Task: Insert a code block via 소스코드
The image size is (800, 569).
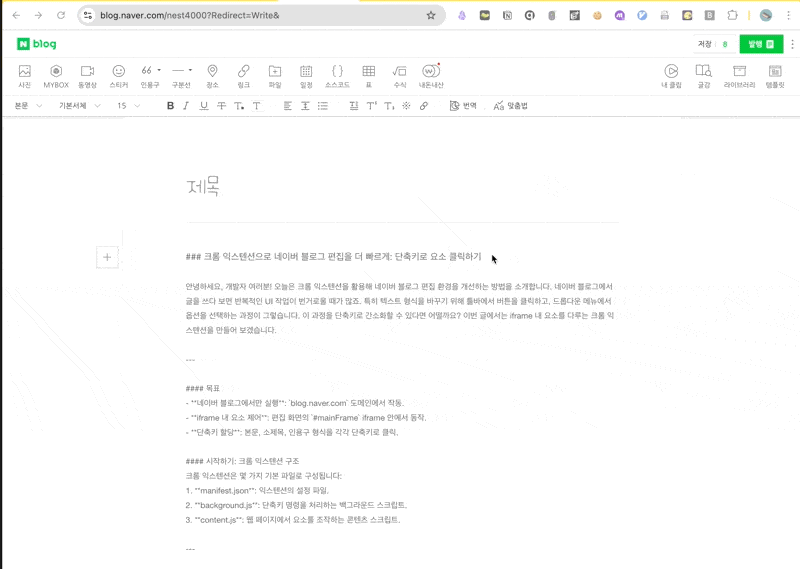Action: (x=337, y=76)
